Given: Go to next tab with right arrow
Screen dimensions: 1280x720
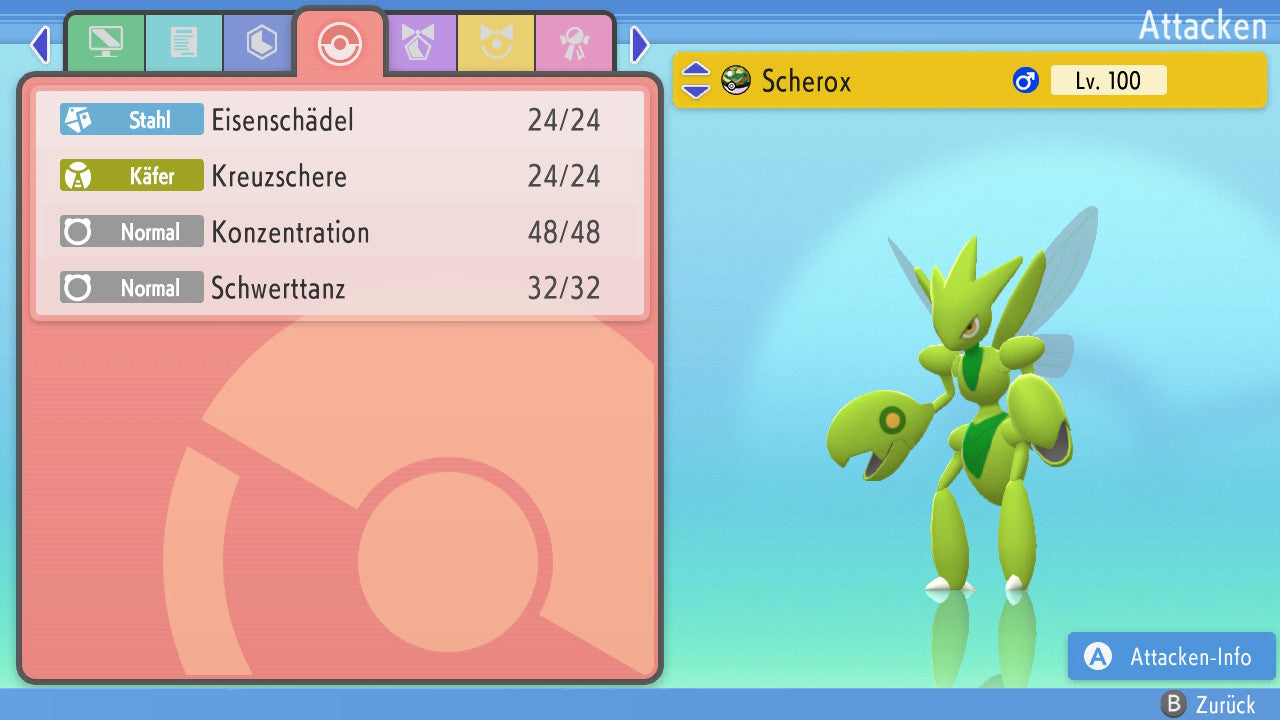Looking at the screenshot, I should [640, 44].
